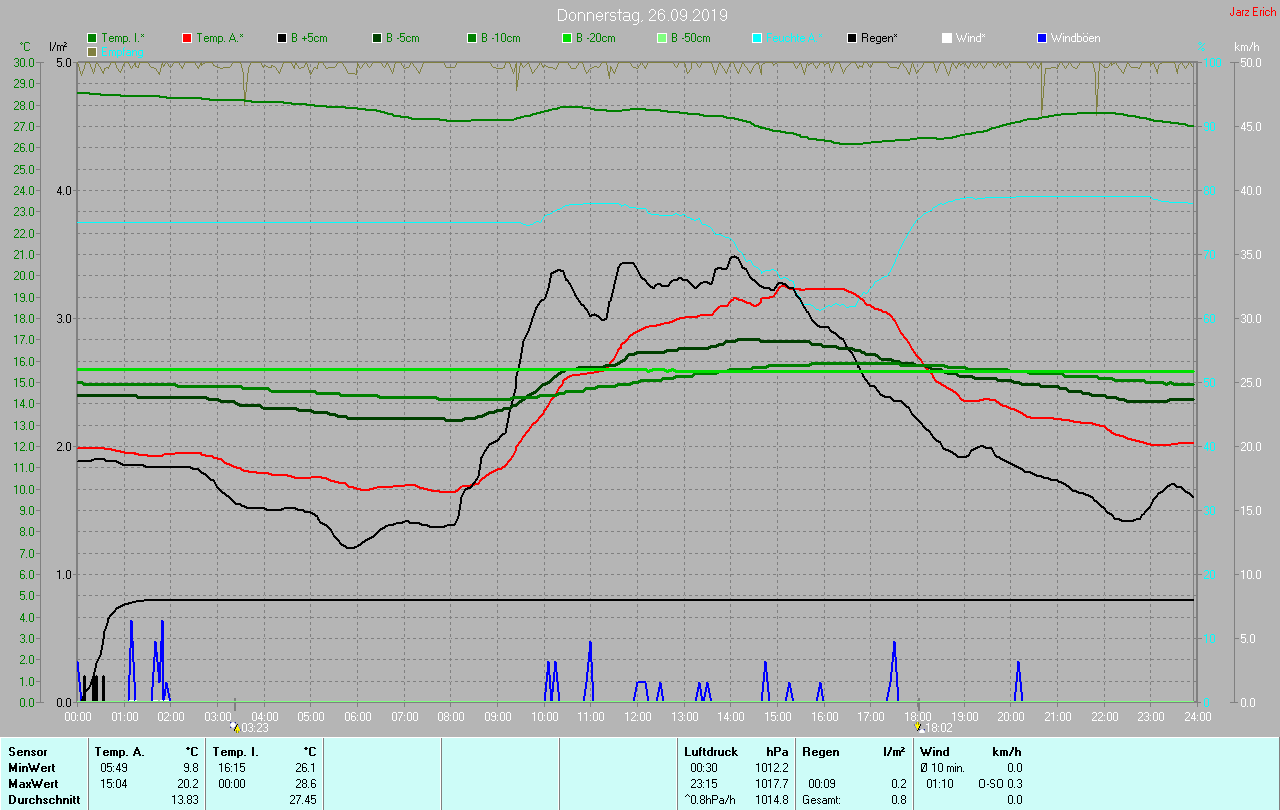Screen dimensions: 1280x810
Task: Click the cyan legend swatch in the top row
Action: point(757,38)
